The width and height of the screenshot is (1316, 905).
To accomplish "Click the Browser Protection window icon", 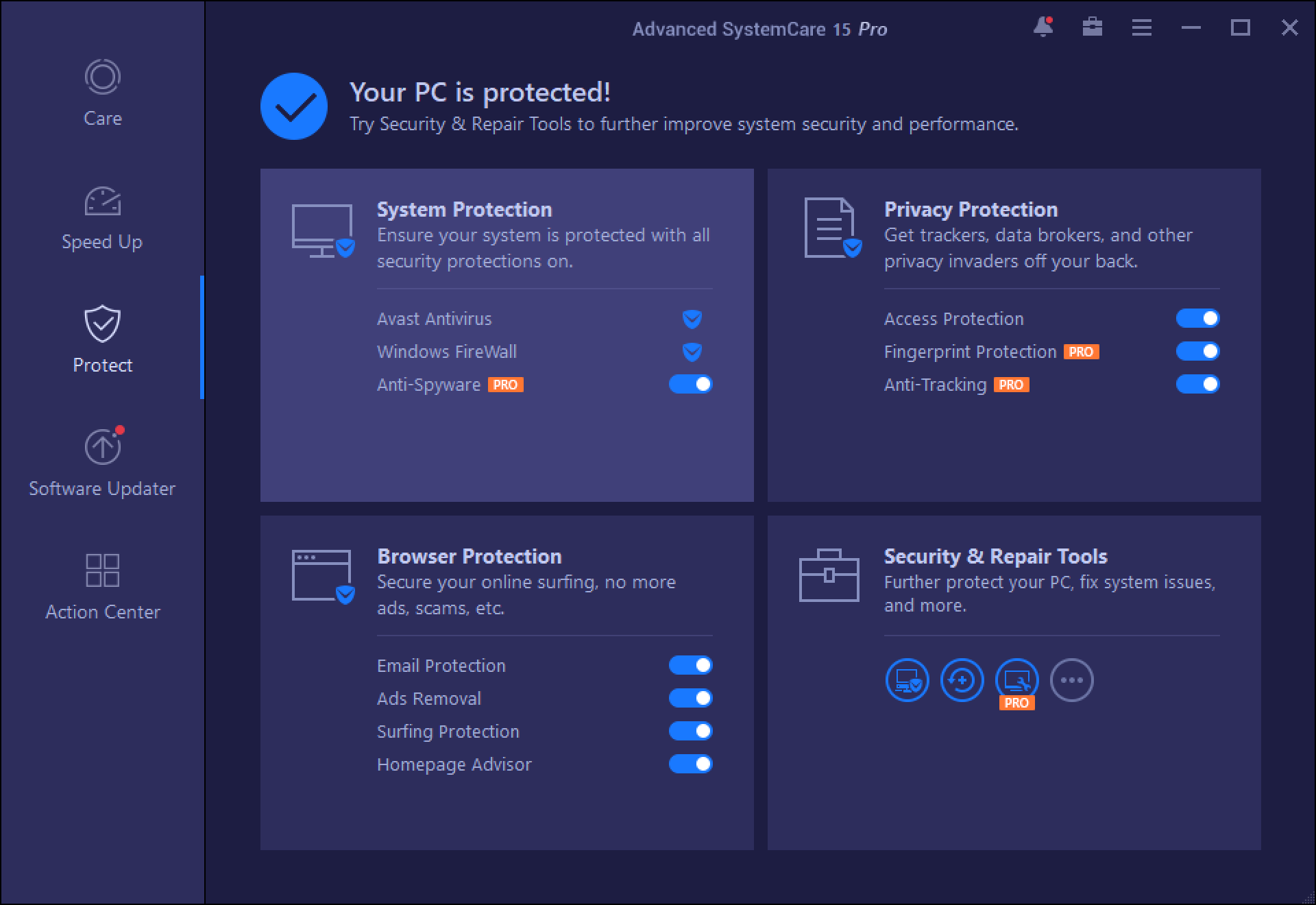I will tap(323, 577).
